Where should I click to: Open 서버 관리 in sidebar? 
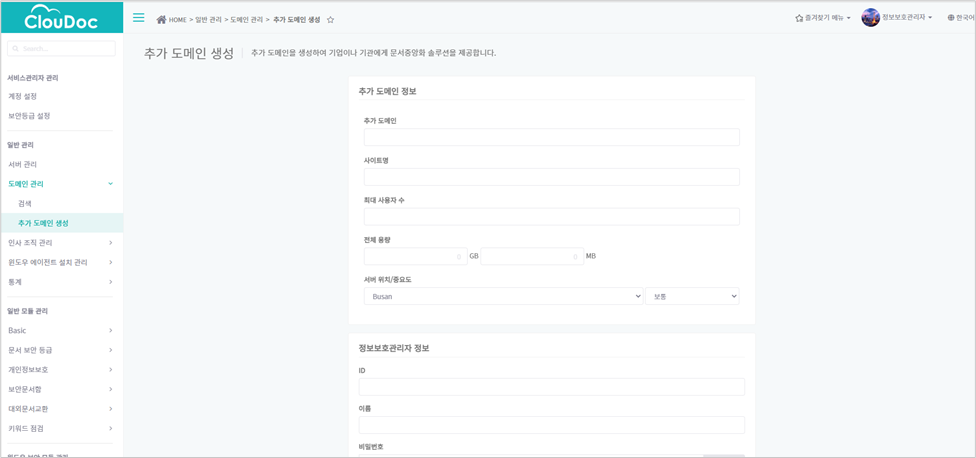pyautogui.click(x=22, y=164)
